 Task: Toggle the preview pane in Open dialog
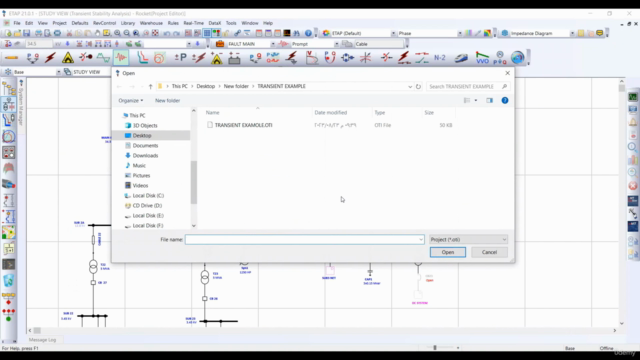click(x=489, y=100)
